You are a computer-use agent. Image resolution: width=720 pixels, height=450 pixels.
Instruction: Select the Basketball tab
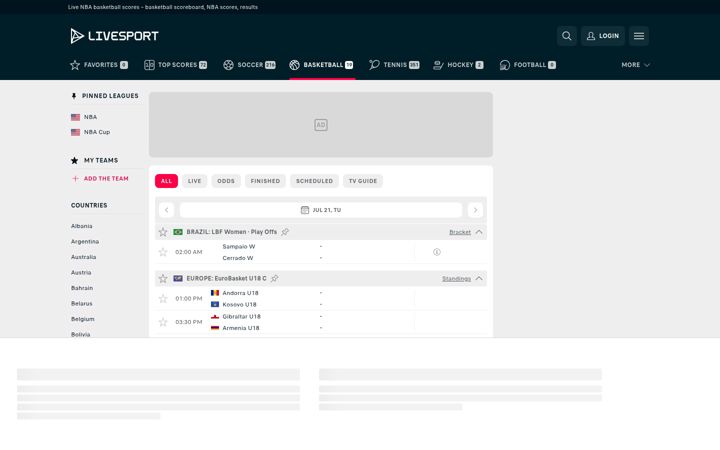pos(321,65)
